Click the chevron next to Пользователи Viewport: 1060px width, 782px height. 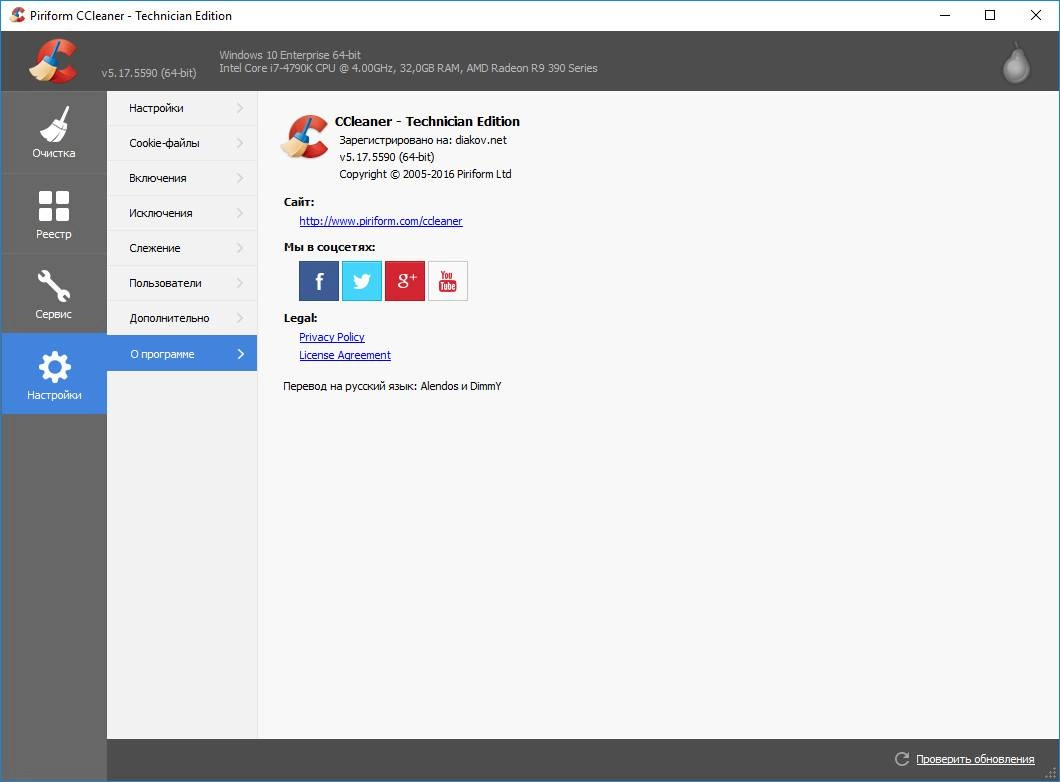coord(240,283)
